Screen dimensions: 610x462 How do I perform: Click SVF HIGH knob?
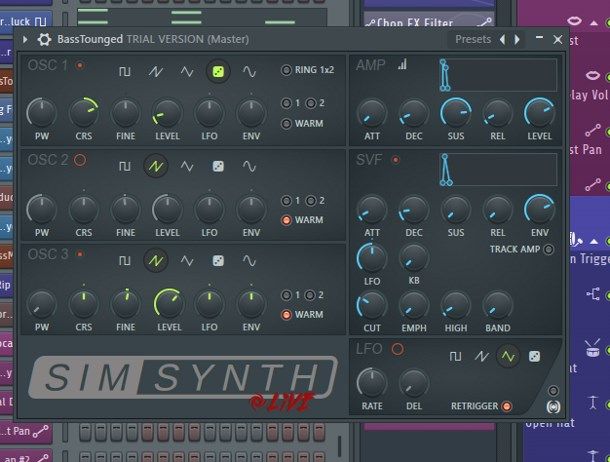[x=456, y=306]
